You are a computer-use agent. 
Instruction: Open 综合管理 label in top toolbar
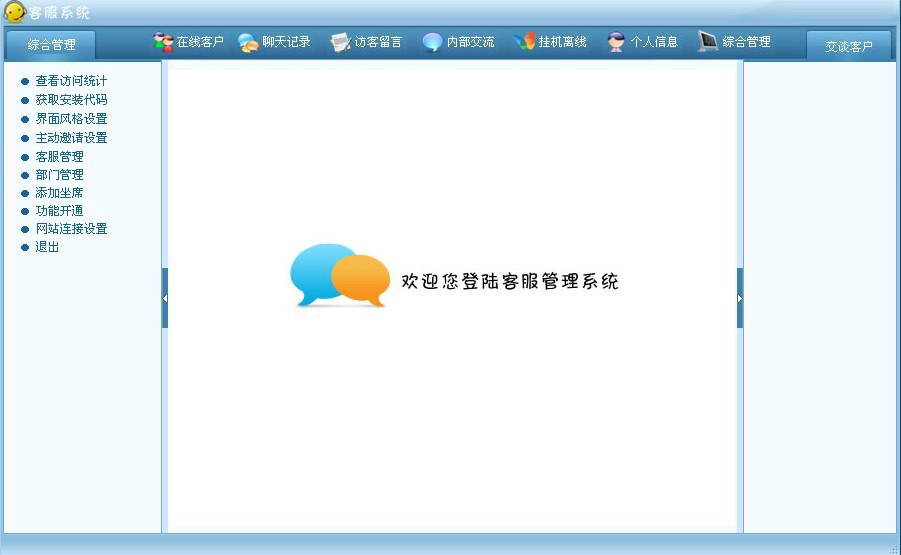[x=746, y=42]
